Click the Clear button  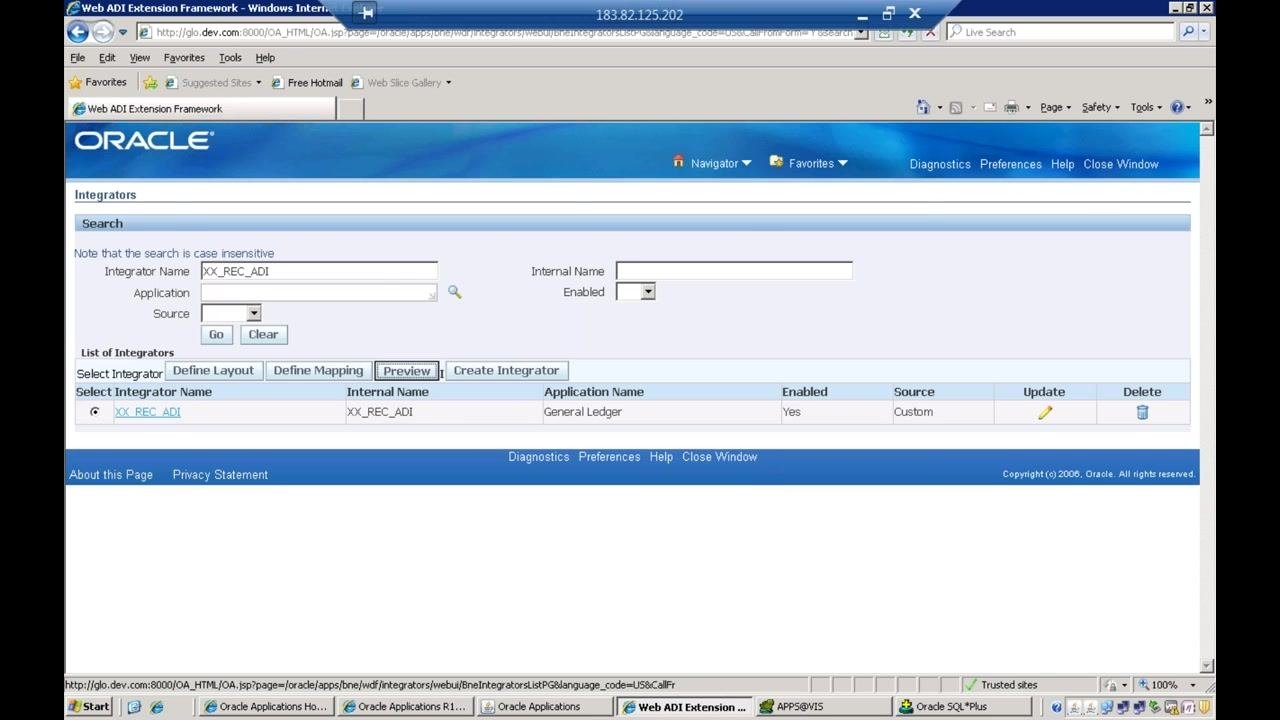263,335
